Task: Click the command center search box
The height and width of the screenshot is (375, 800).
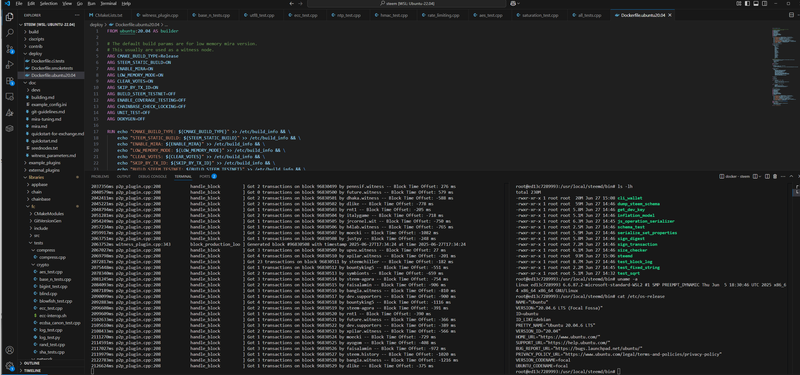Action: pyautogui.click(x=406, y=3)
